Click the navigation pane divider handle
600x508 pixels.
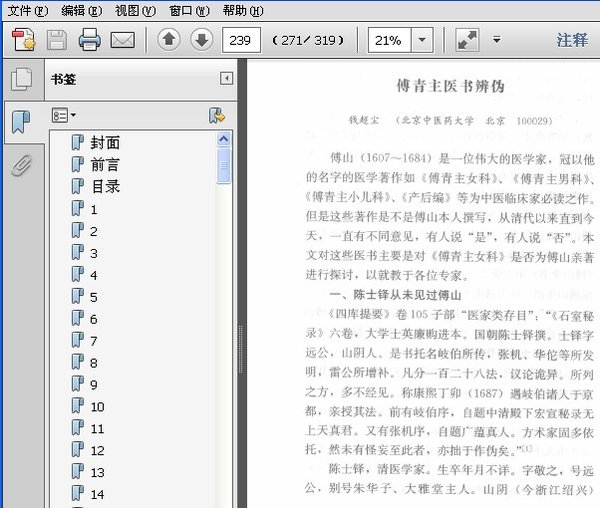click(x=241, y=348)
